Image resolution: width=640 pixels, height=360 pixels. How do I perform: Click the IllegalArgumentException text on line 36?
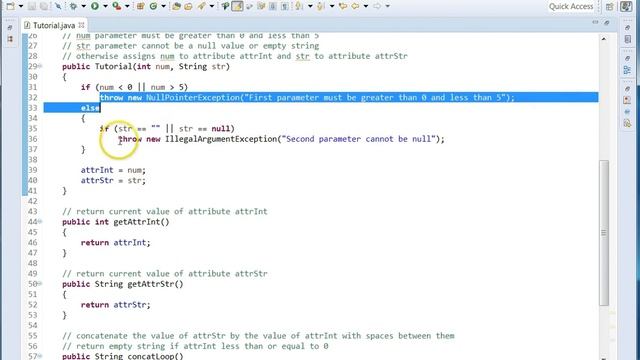221,139
